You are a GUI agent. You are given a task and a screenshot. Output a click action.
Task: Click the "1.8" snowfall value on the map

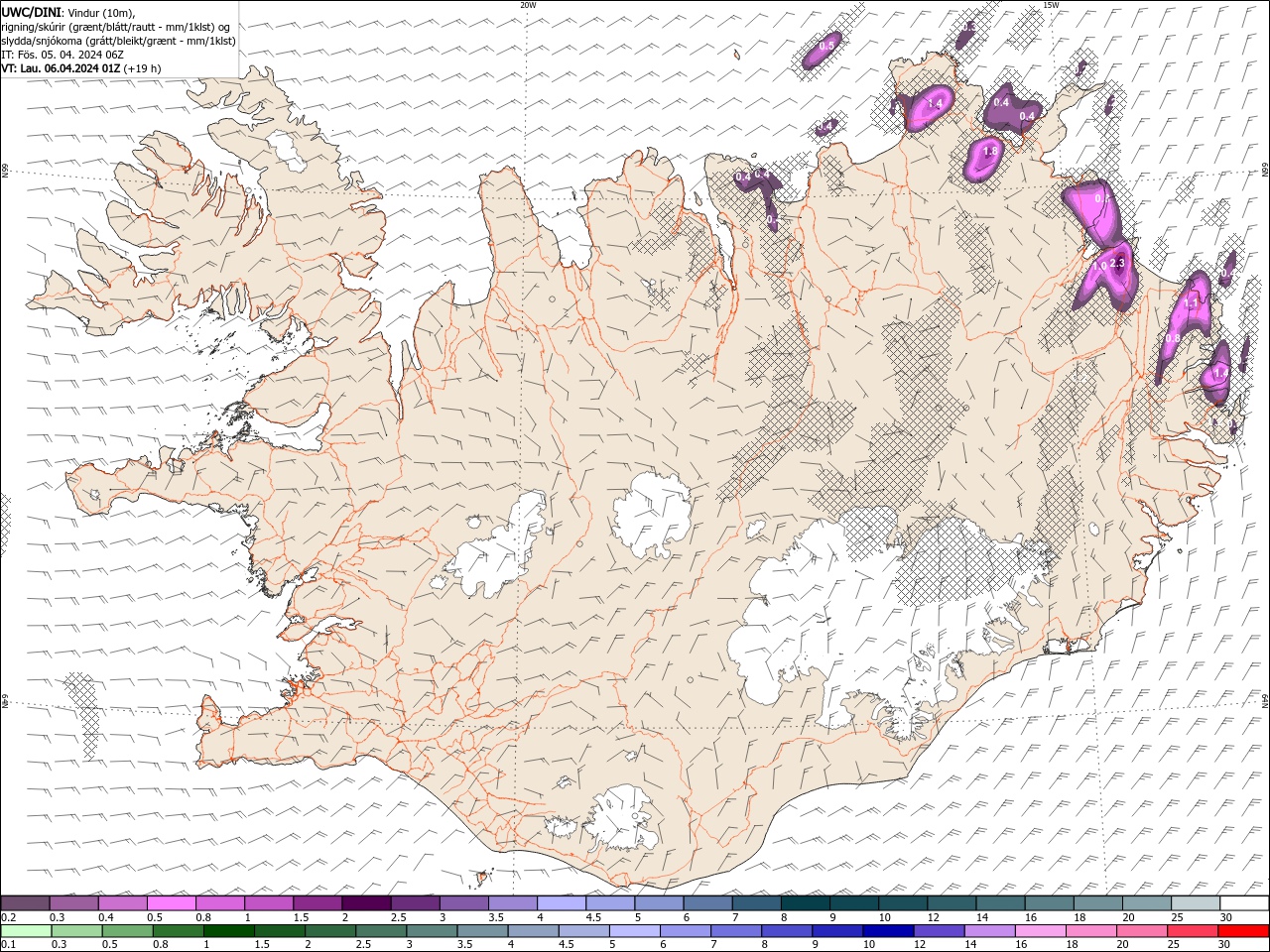coord(989,152)
